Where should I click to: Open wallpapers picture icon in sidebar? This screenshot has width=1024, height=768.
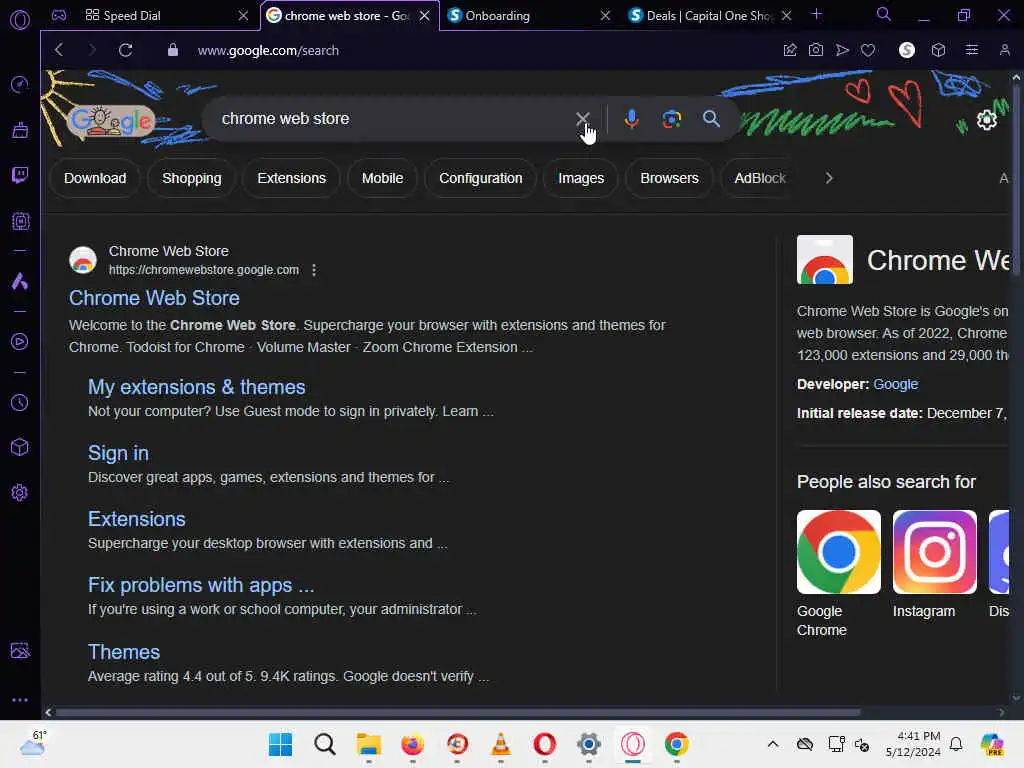click(x=20, y=650)
